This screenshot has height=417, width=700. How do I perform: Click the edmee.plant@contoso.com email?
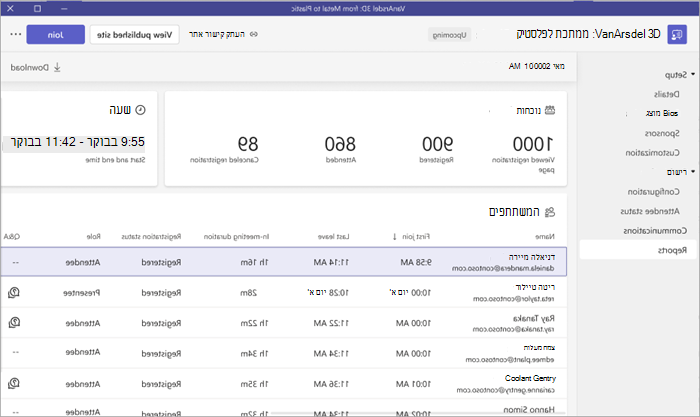coord(510,359)
